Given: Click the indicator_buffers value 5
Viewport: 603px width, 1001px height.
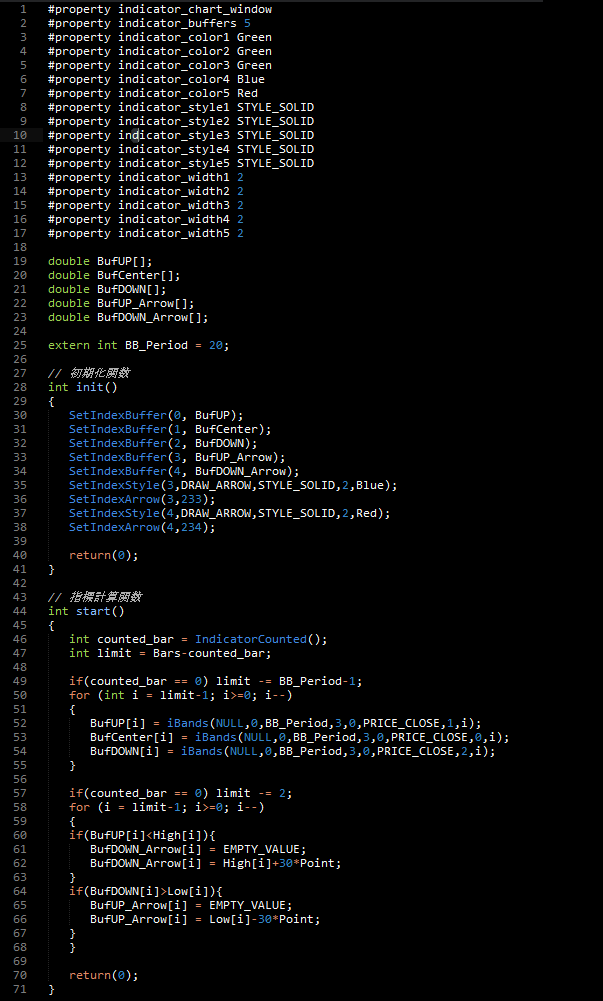Looking at the screenshot, I should pos(247,23).
